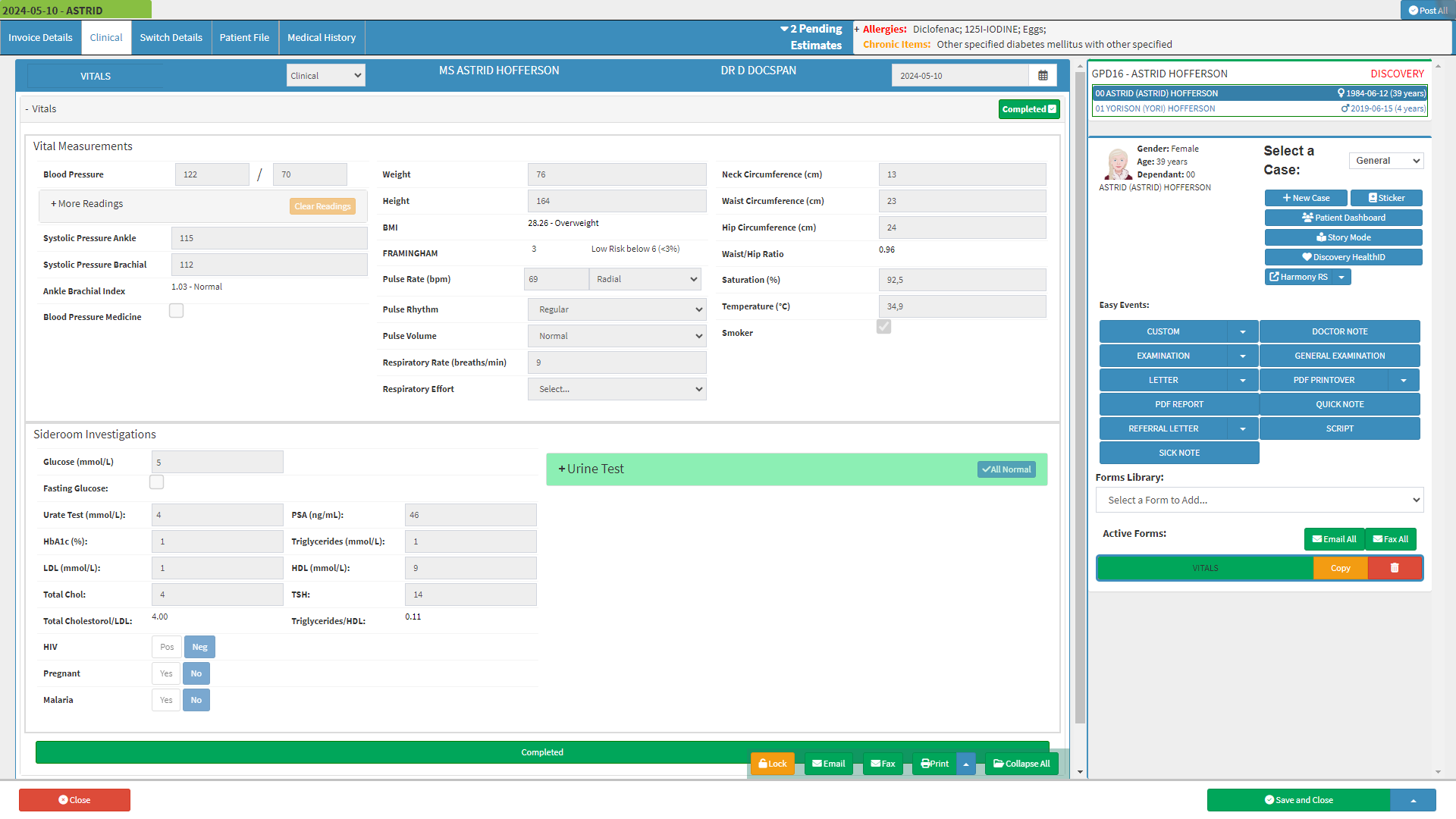The height and width of the screenshot is (819, 1456).
Task: Open the Forms Library select dropdown
Action: tap(1259, 500)
